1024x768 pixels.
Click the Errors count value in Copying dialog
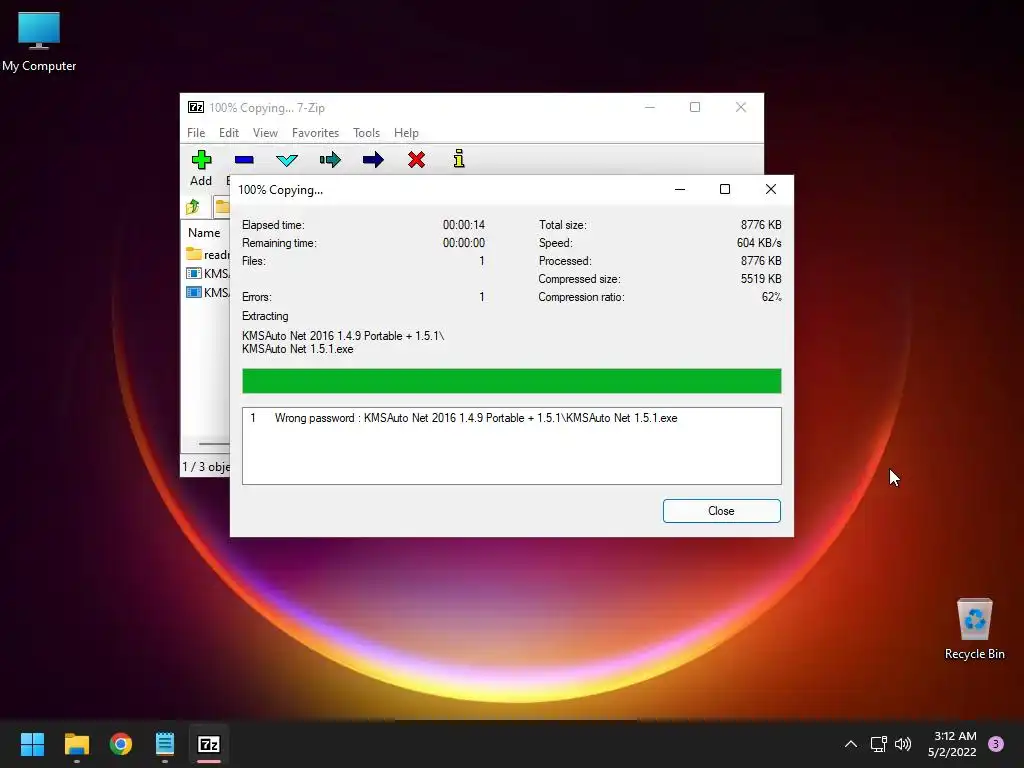click(x=482, y=297)
